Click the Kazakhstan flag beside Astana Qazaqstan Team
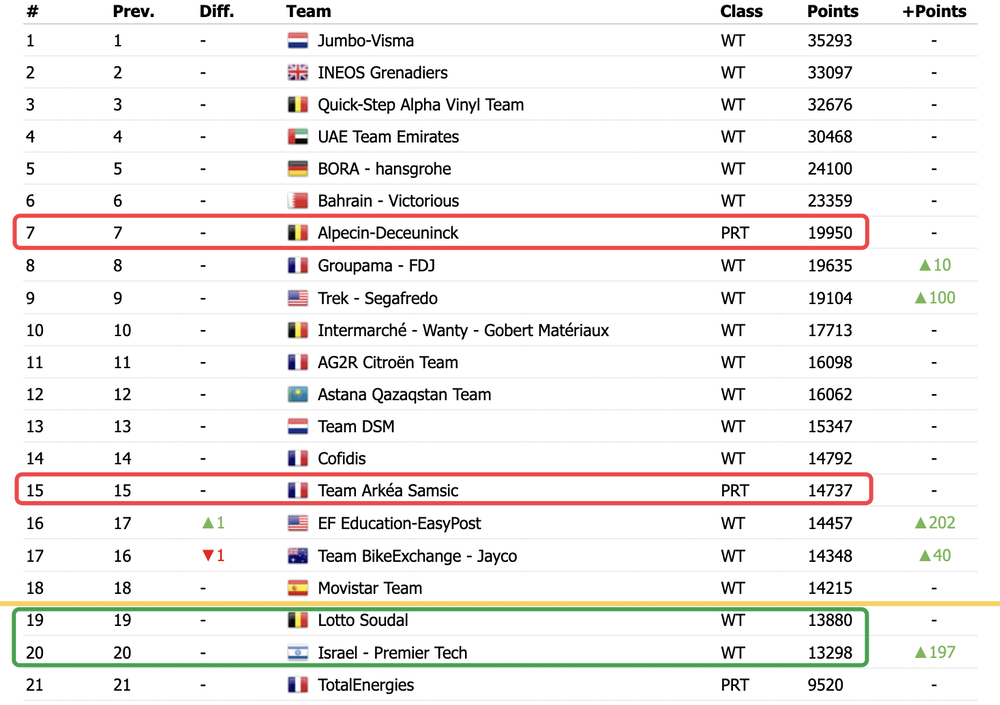Viewport: 1000px width, 705px height. click(x=298, y=394)
